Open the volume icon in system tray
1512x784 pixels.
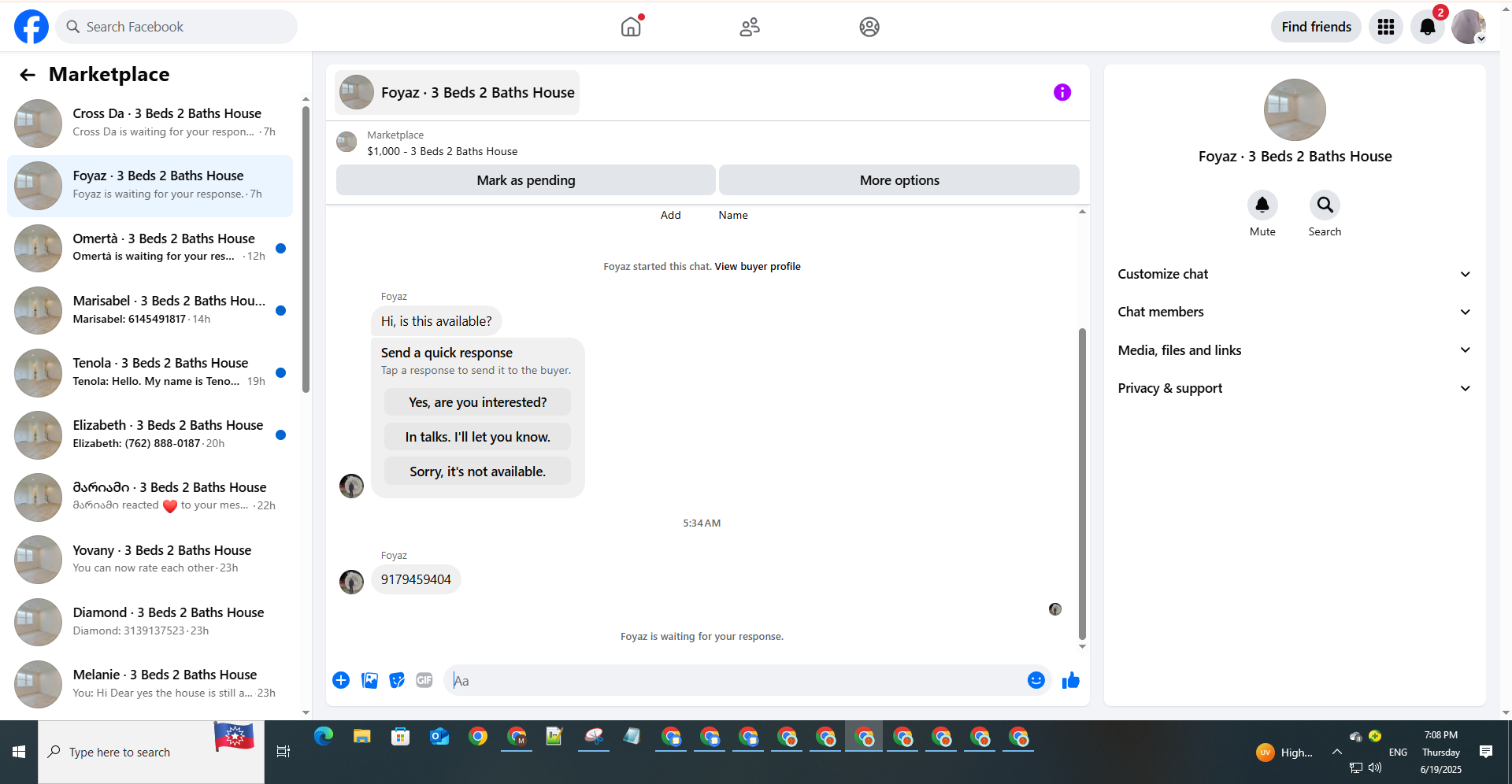tap(1376, 767)
